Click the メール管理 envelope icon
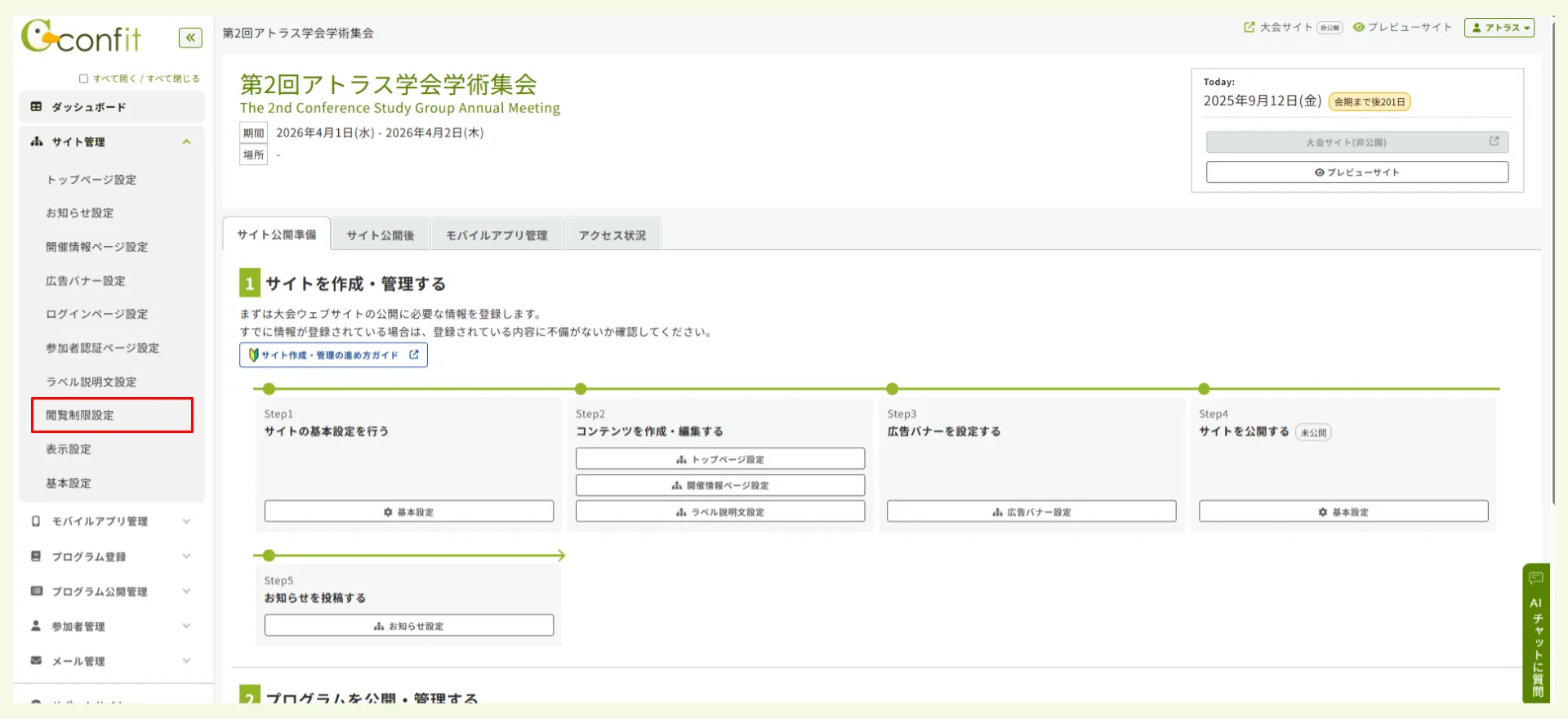Screen dimensions: 1568x719 pos(36,660)
